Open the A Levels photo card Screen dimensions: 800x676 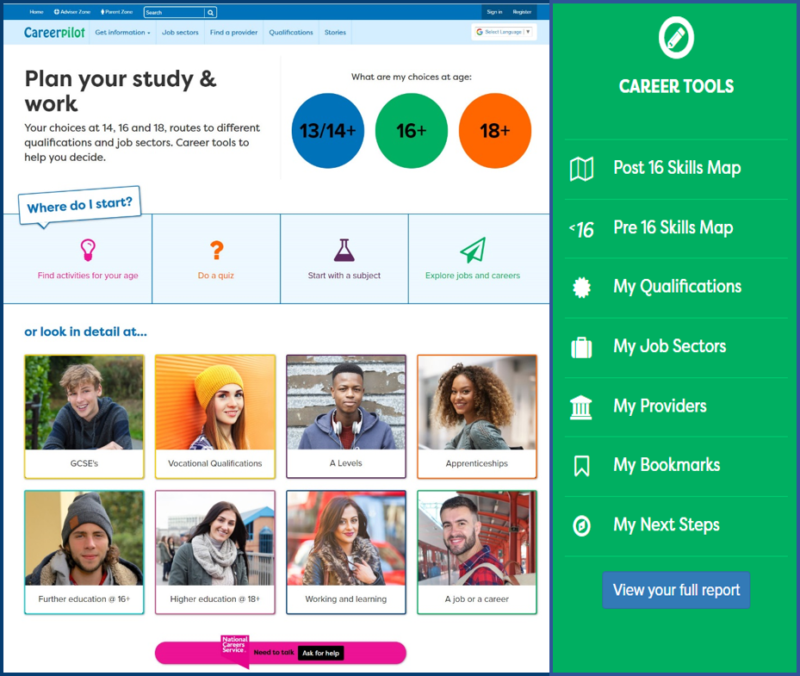pos(346,417)
